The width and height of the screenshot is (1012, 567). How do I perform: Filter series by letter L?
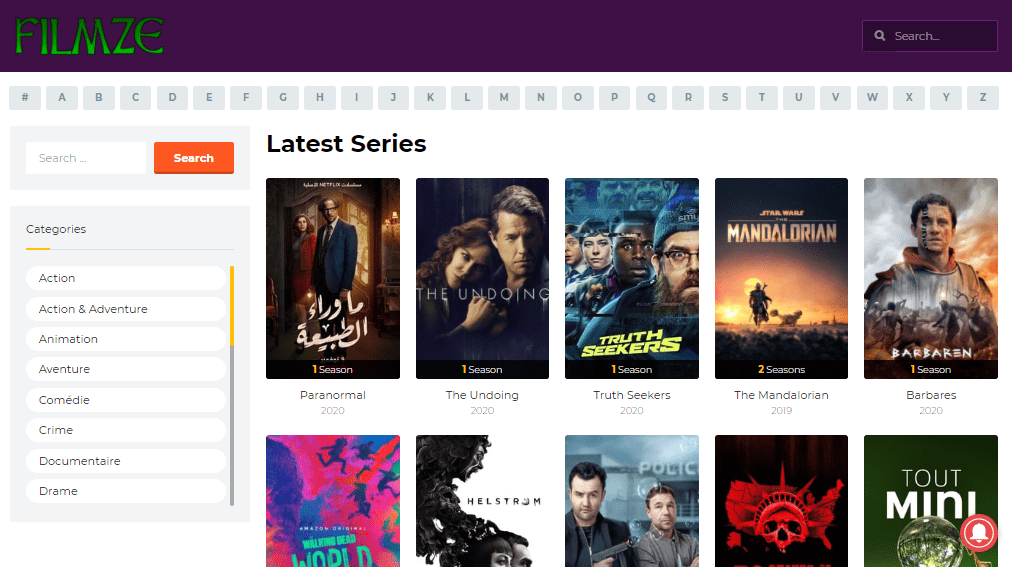(467, 97)
